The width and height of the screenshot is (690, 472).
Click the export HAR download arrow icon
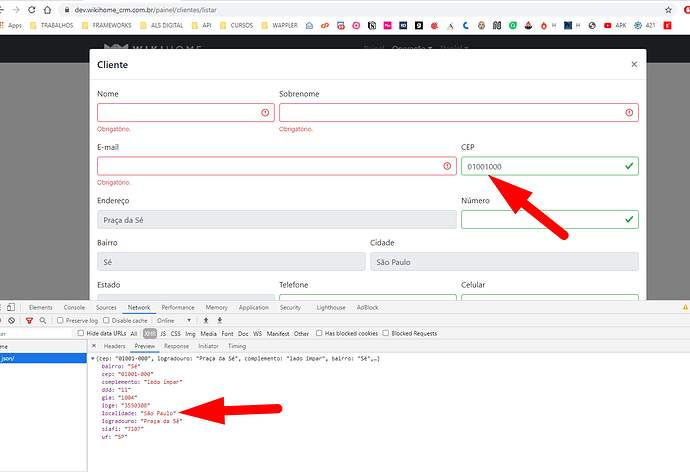[x=219, y=320]
